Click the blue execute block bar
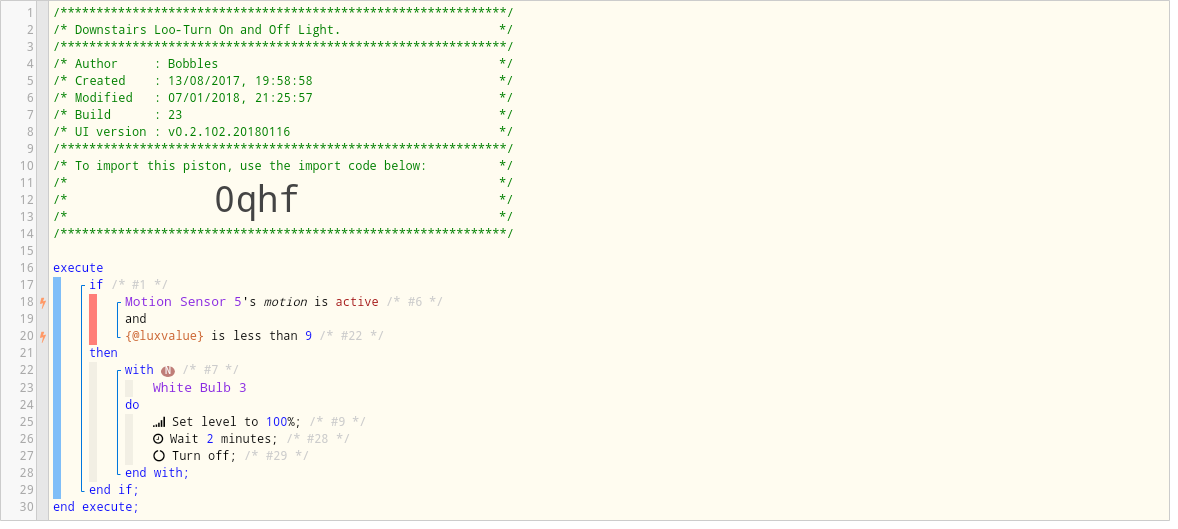The width and height of the screenshot is (1178, 529). tap(57, 388)
